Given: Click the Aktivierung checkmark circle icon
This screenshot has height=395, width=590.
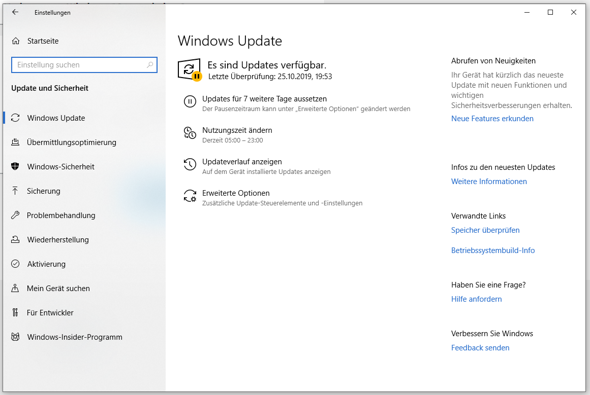Looking at the screenshot, I should point(15,264).
